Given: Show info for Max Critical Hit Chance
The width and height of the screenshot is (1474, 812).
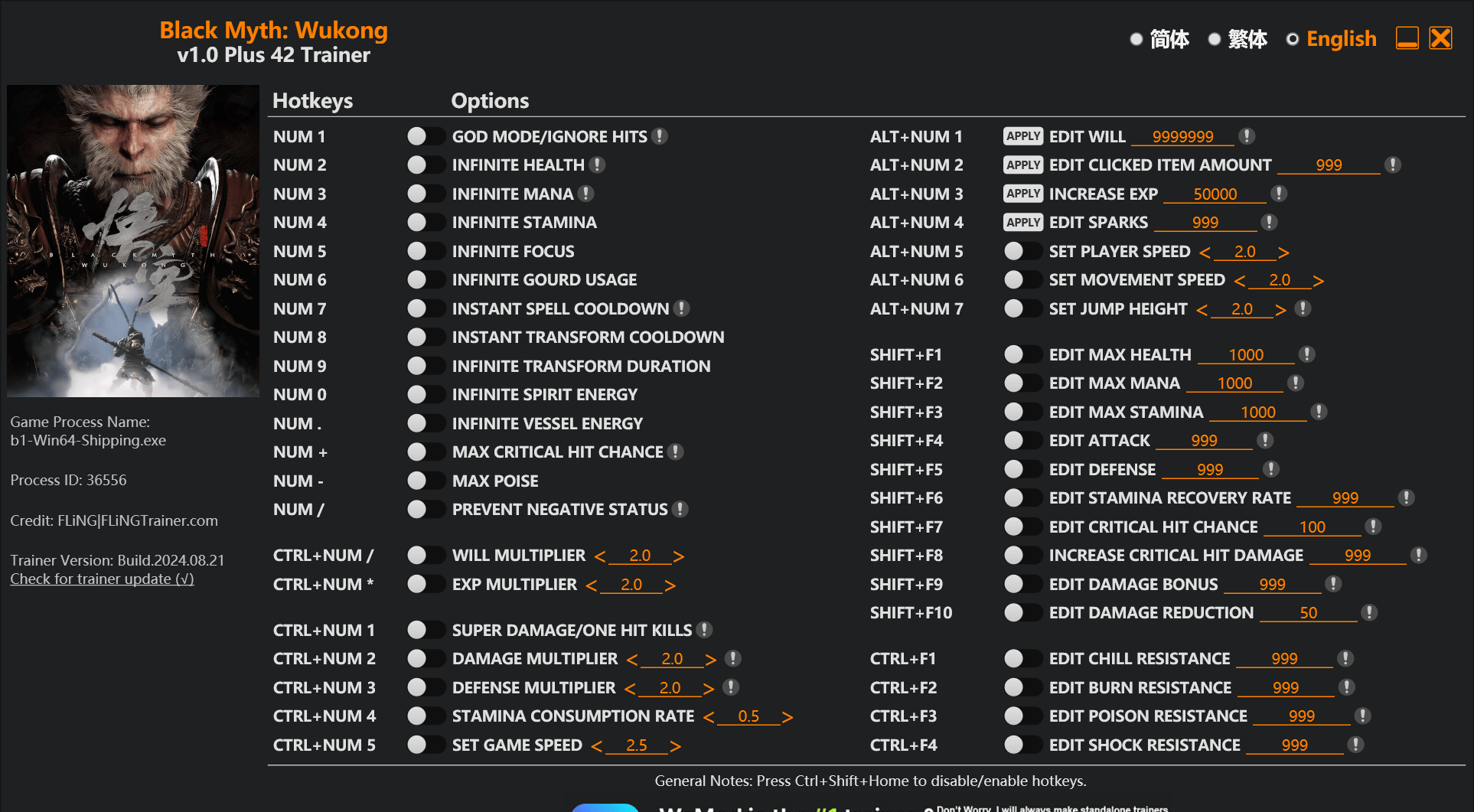Looking at the screenshot, I should tap(675, 452).
